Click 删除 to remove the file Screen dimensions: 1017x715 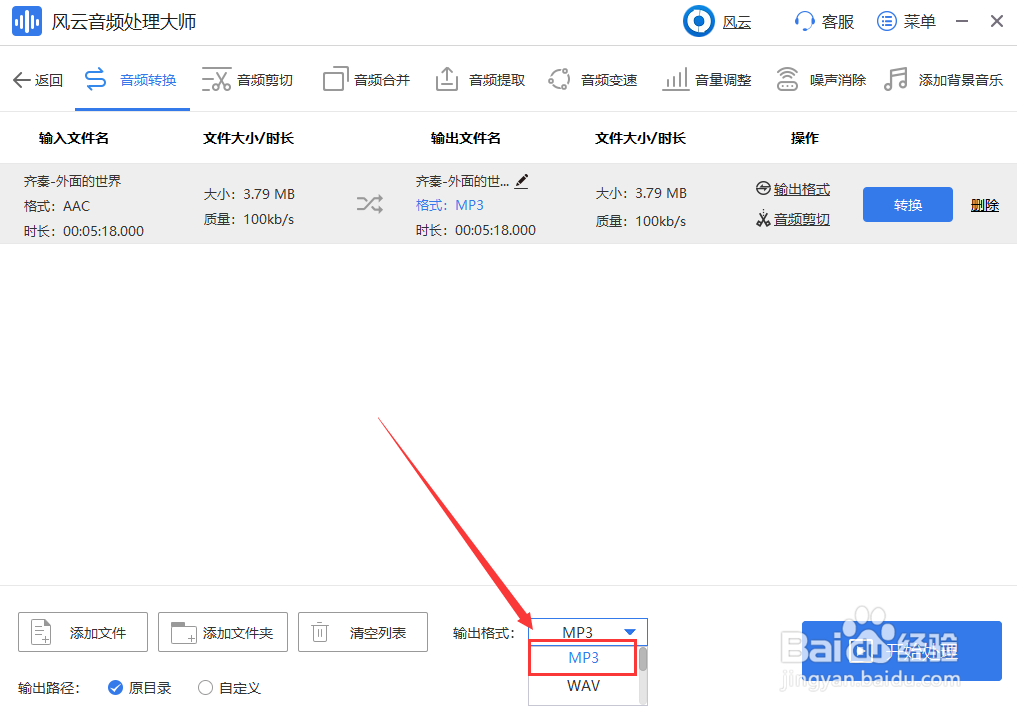click(985, 206)
